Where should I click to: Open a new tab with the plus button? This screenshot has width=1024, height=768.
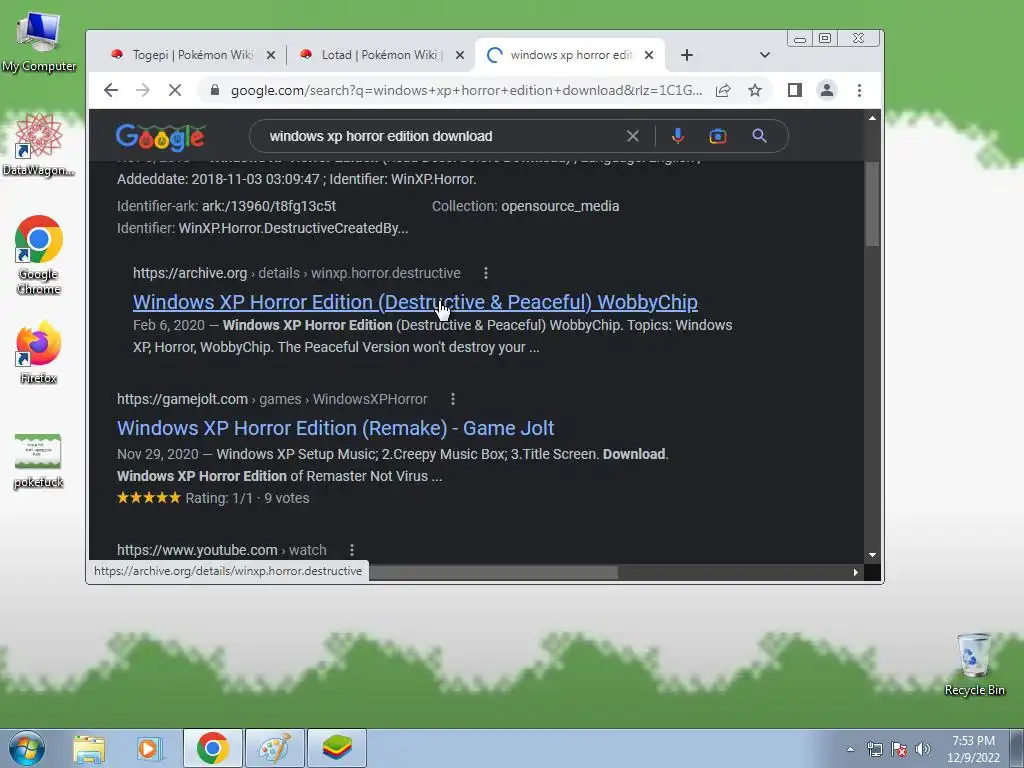(686, 56)
